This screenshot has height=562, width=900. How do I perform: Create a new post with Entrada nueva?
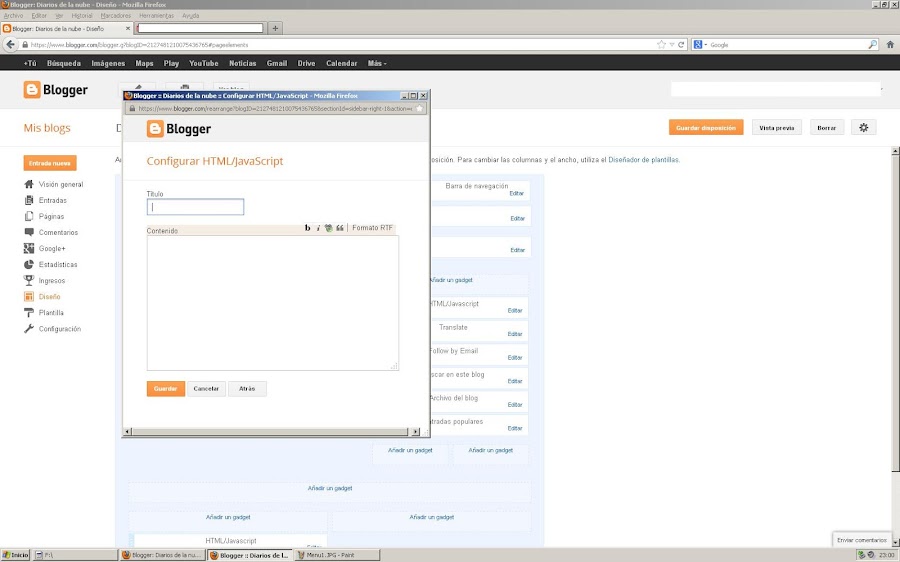point(50,163)
